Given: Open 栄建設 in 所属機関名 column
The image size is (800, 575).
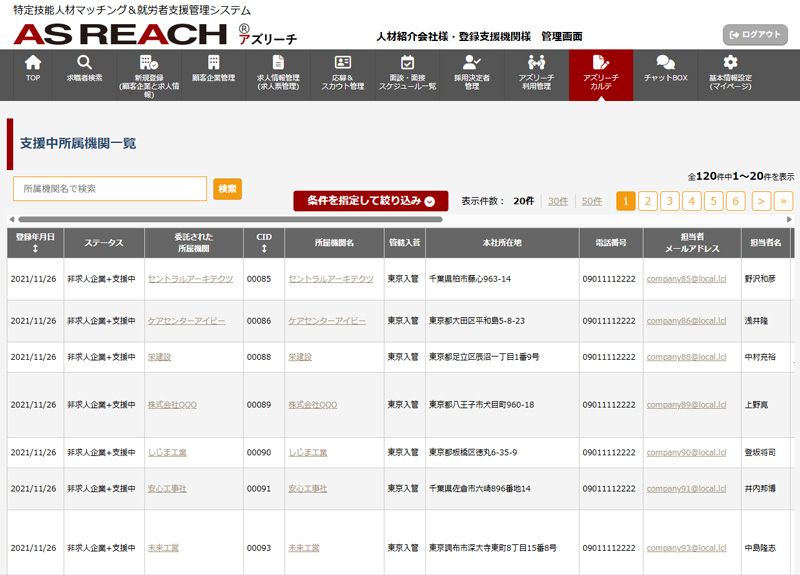Looking at the screenshot, I should [300, 357].
